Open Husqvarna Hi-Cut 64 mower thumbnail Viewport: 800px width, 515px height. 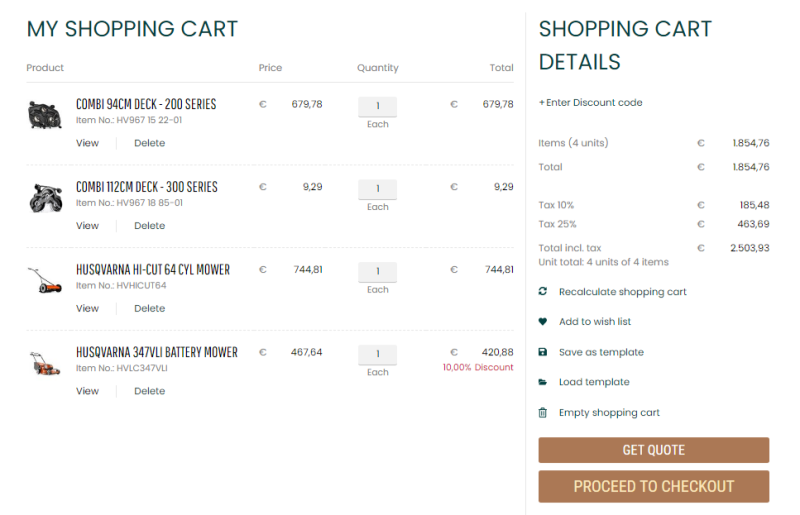click(45, 280)
